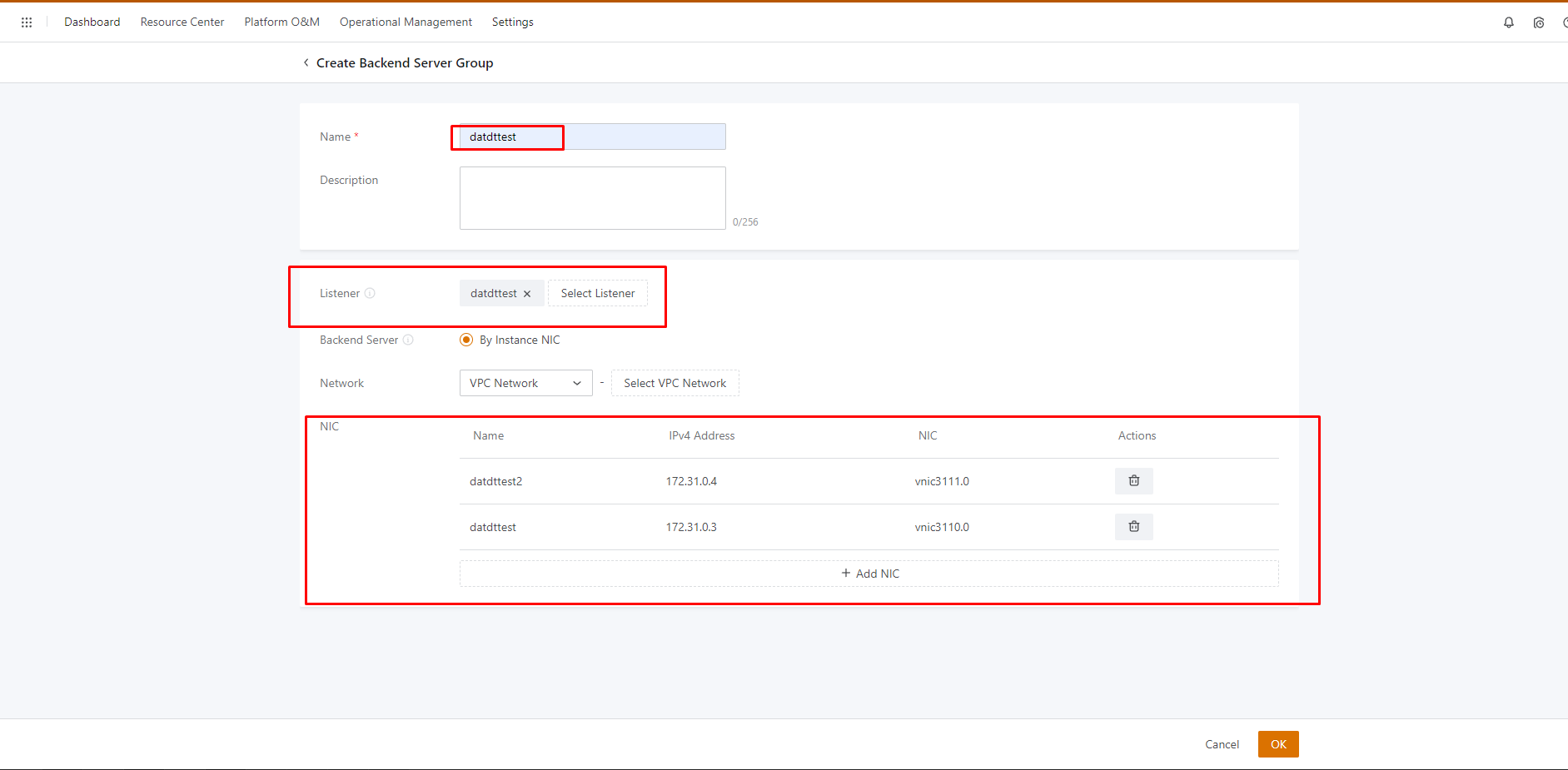Remove the datdttest listener tag

(527, 294)
